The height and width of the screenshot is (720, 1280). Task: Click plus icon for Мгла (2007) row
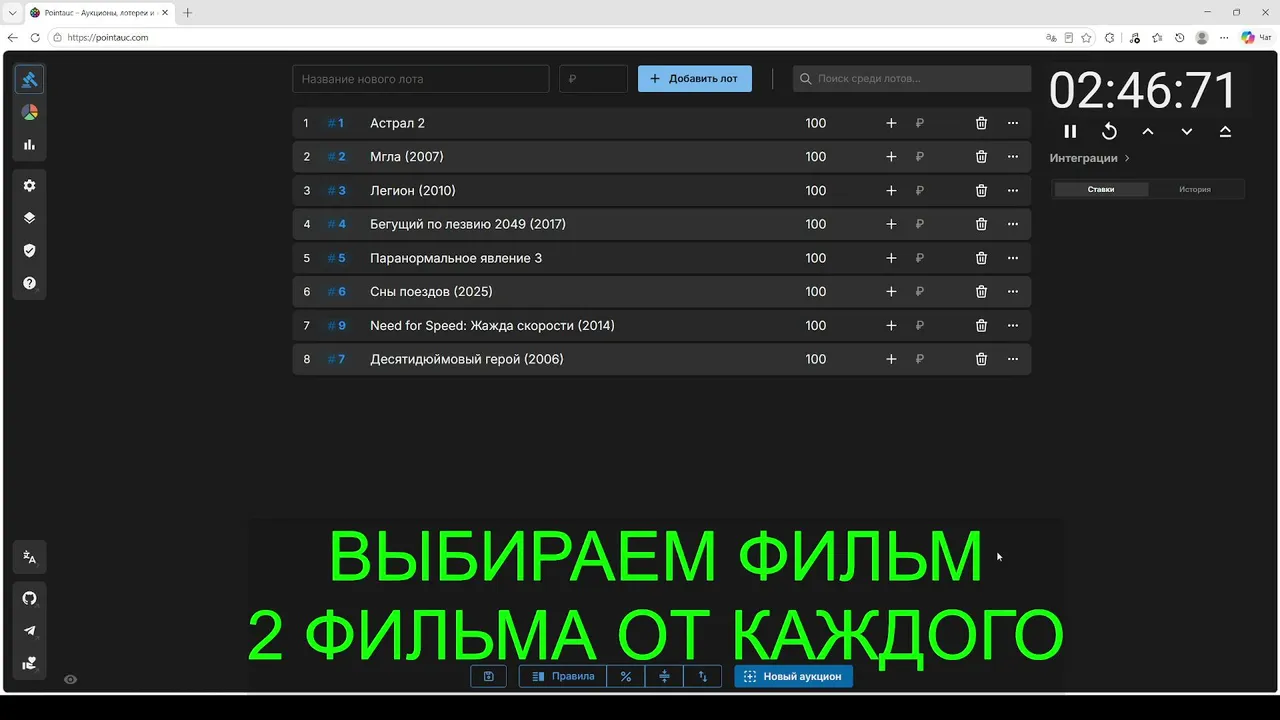pyautogui.click(x=891, y=157)
